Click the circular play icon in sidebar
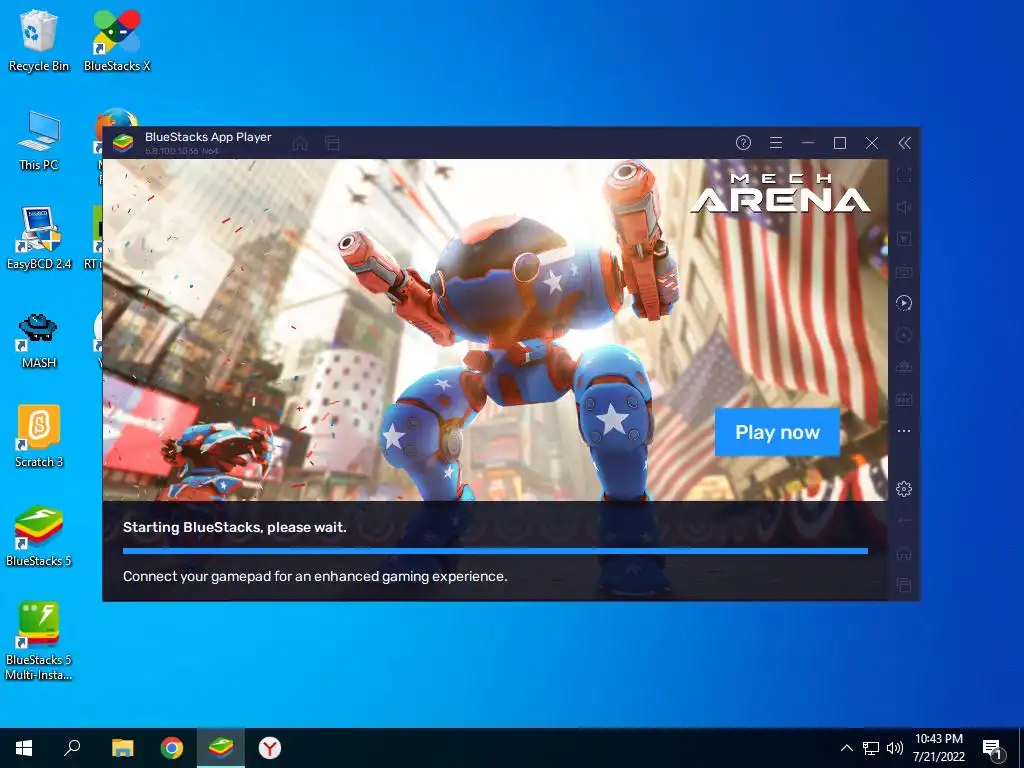1024x768 pixels. pos(904,303)
